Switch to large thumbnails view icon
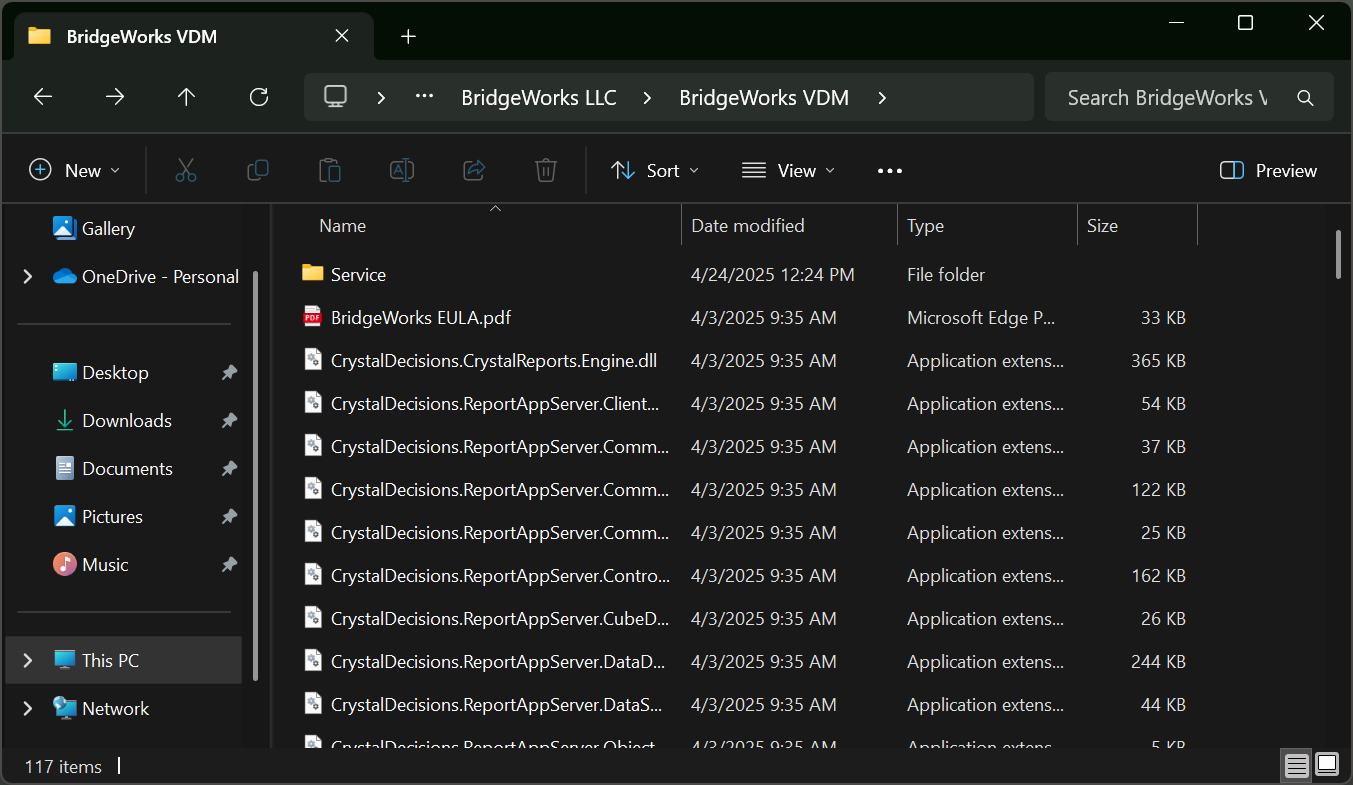Image resolution: width=1353 pixels, height=785 pixels. click(1327, 765)
